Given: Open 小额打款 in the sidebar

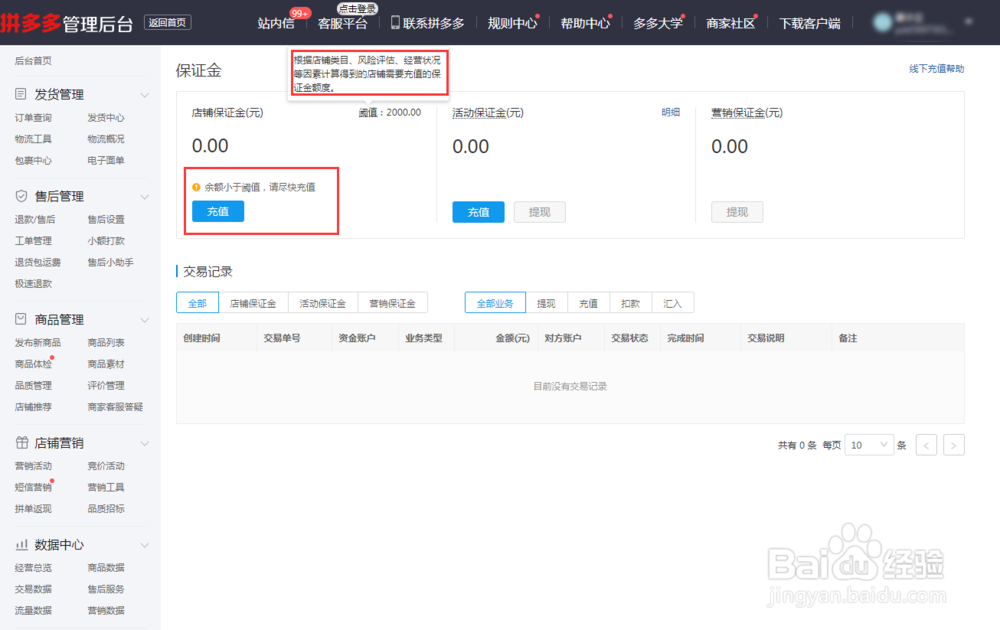Looking at the screenshot, I should pos(106,240).
